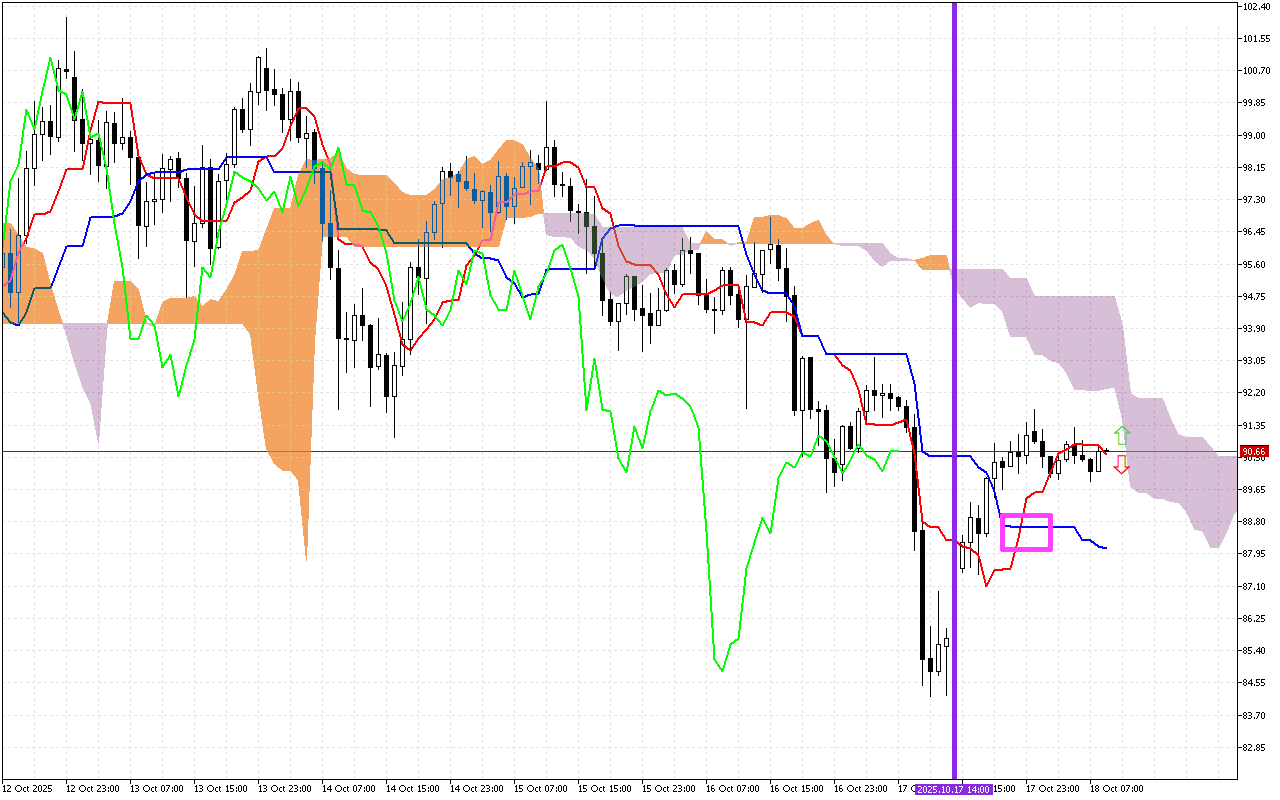Select the 16 Oct 15:00 time label
The width and height of the screenshot is (1280, 800).
point(796,789)
